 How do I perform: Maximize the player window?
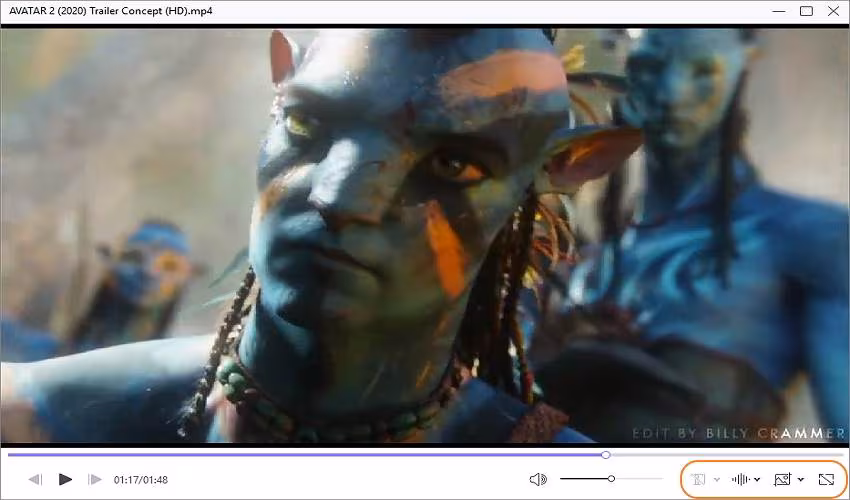pyautogui.click(x=806, y=11)
